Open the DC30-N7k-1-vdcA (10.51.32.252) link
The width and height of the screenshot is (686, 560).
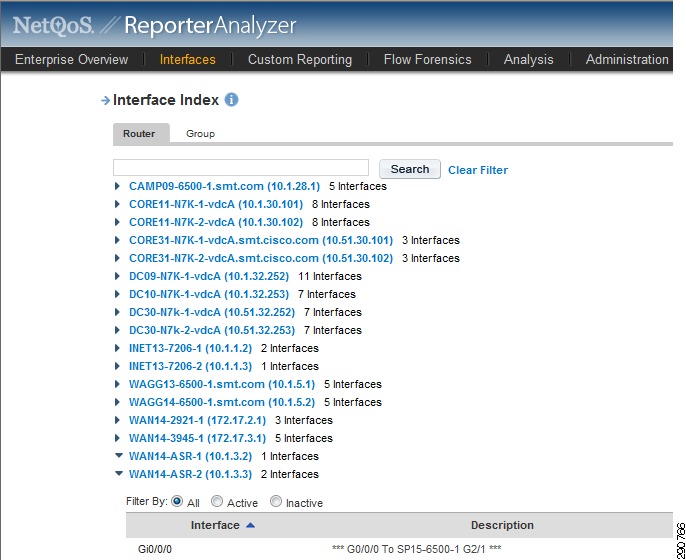(x=212, y=312)
